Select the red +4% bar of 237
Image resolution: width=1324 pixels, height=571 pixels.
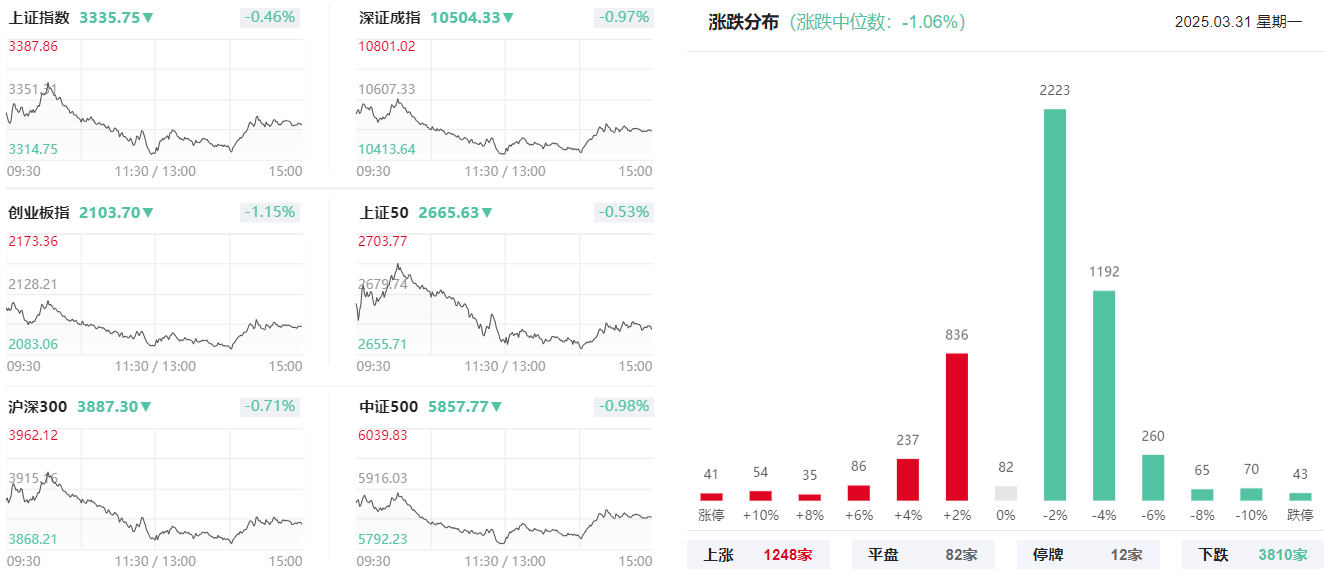(x=908, y=479)
